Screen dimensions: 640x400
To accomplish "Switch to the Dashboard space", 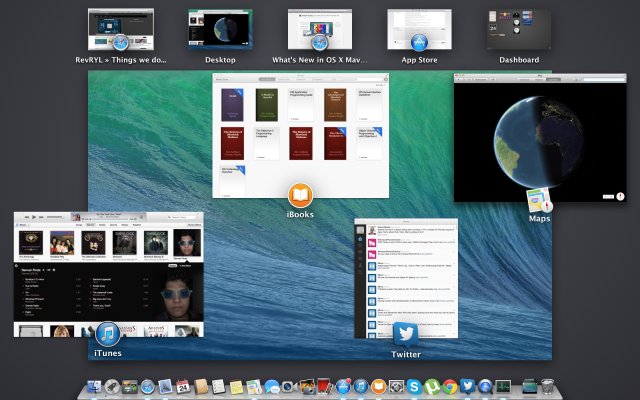I will pos(519,29).
